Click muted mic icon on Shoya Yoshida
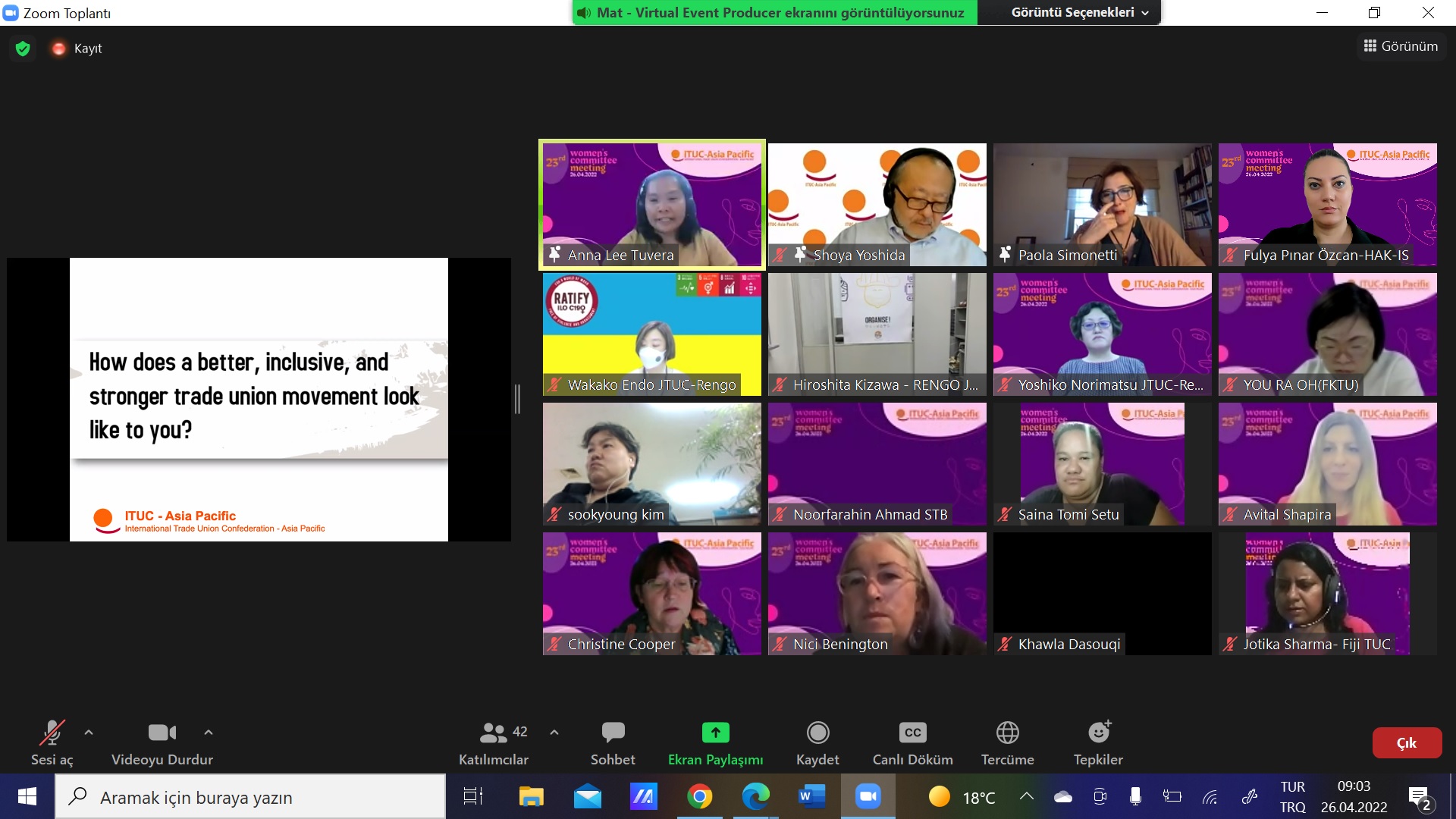The width and height of the screenshot is (1456, 819). 780,256
